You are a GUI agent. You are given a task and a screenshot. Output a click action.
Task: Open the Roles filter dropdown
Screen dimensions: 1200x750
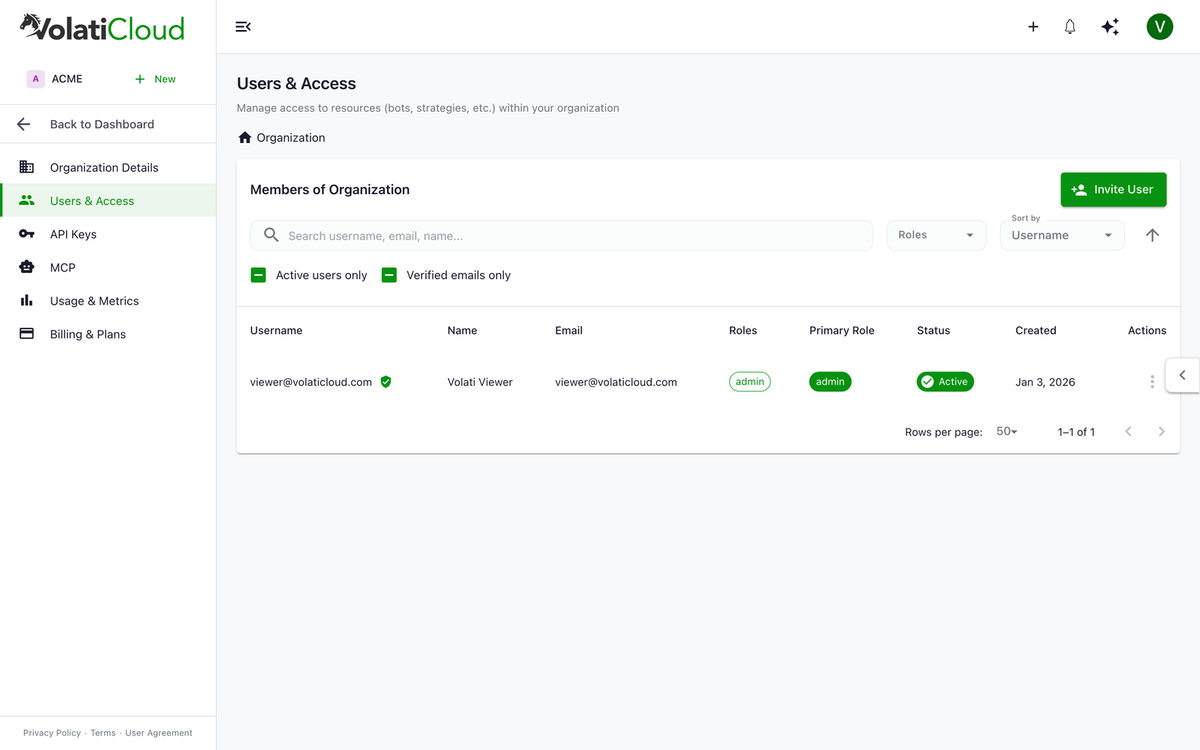click(x=936, y=235)
